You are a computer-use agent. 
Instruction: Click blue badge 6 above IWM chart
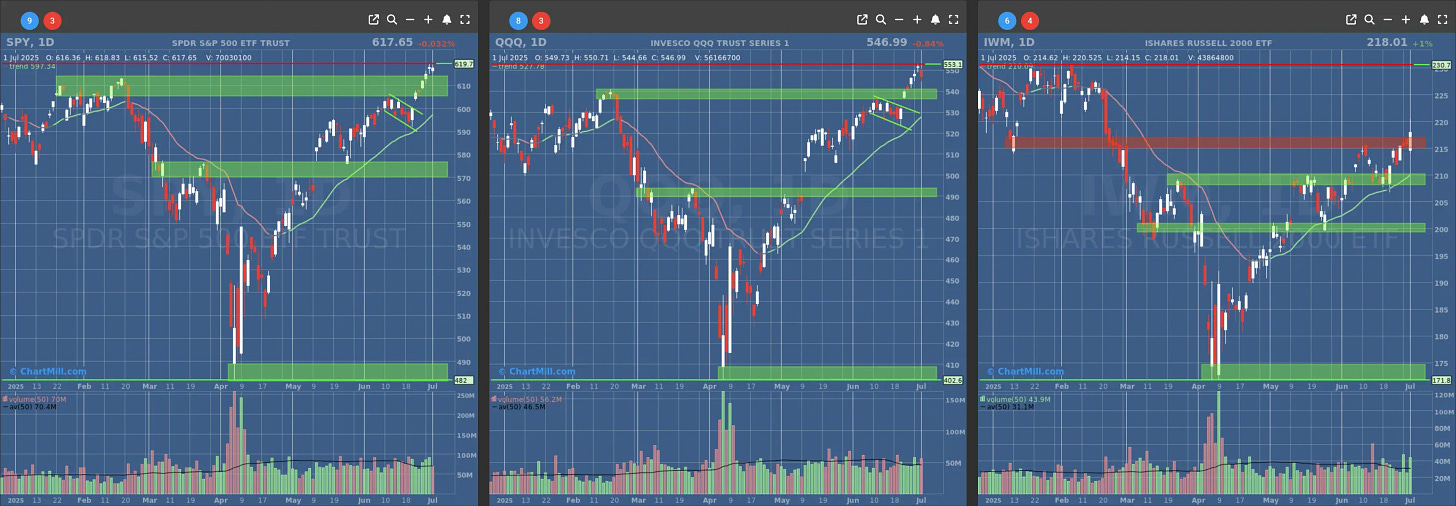[1007, 20]
